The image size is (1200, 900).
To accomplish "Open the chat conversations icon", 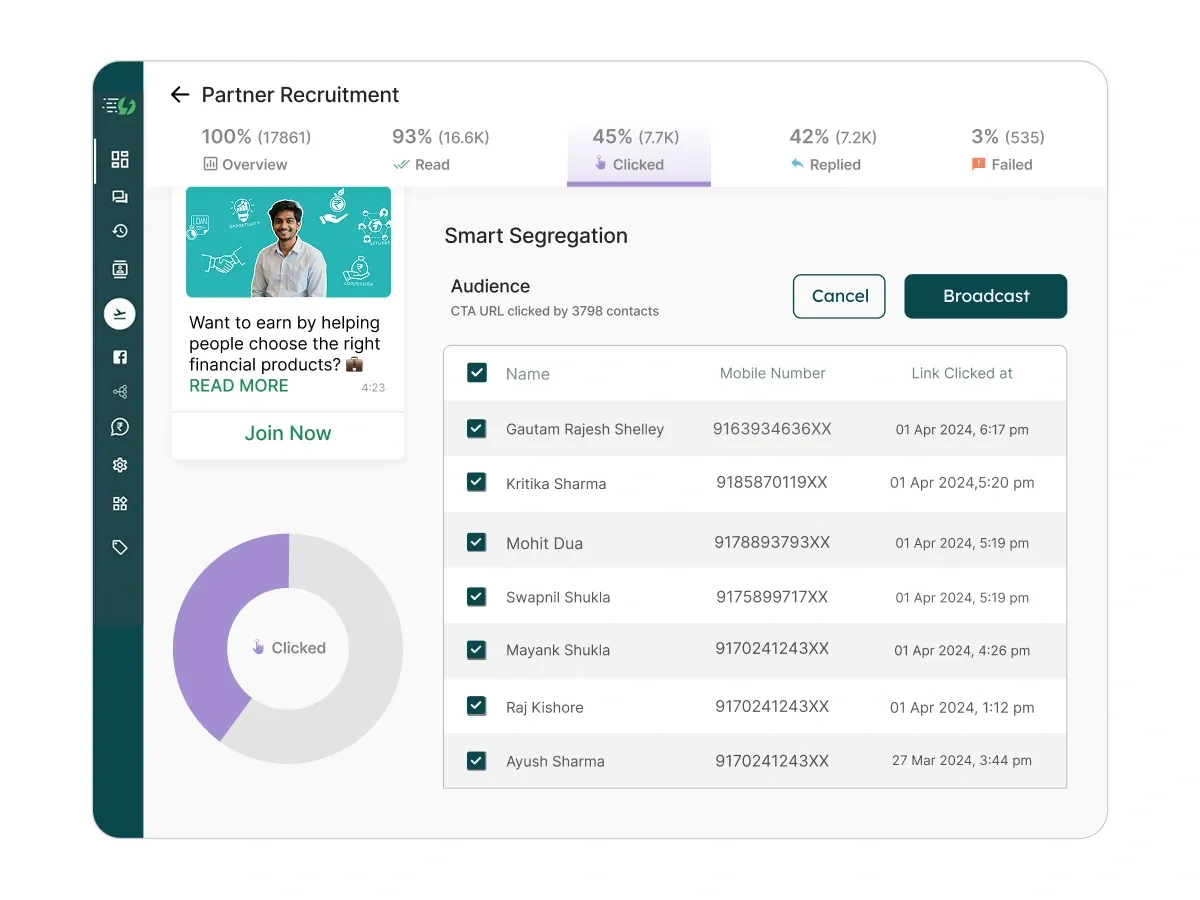I will pos(120,196).
